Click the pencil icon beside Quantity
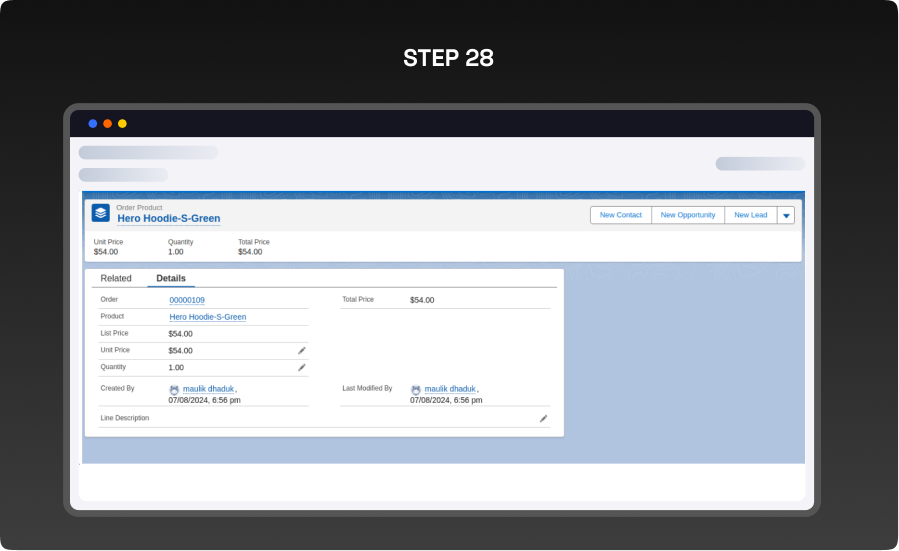 pyautogui.click(x=302, y=368)
